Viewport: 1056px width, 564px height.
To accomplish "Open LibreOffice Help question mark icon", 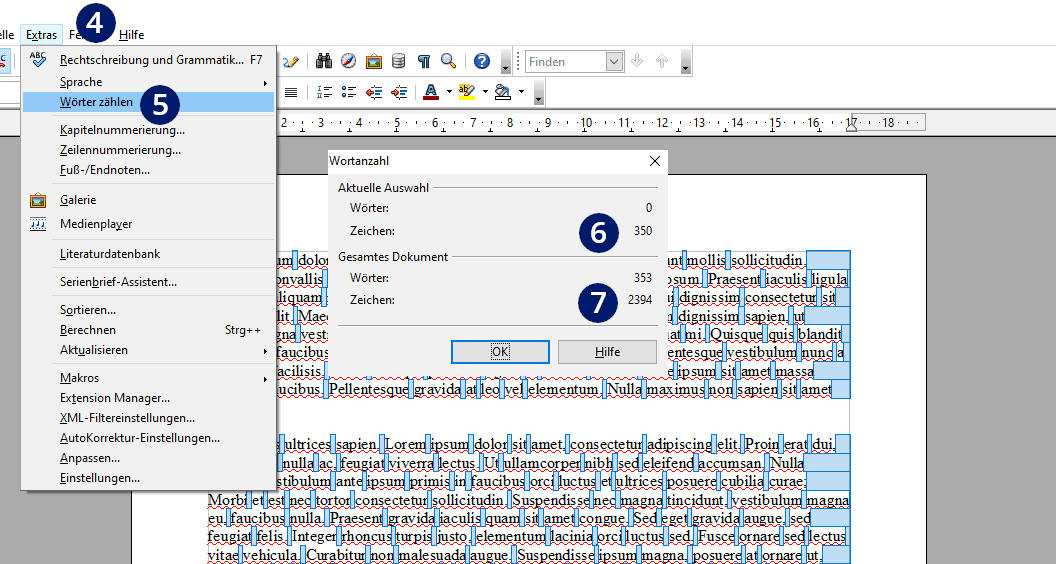I will [482, 61].
